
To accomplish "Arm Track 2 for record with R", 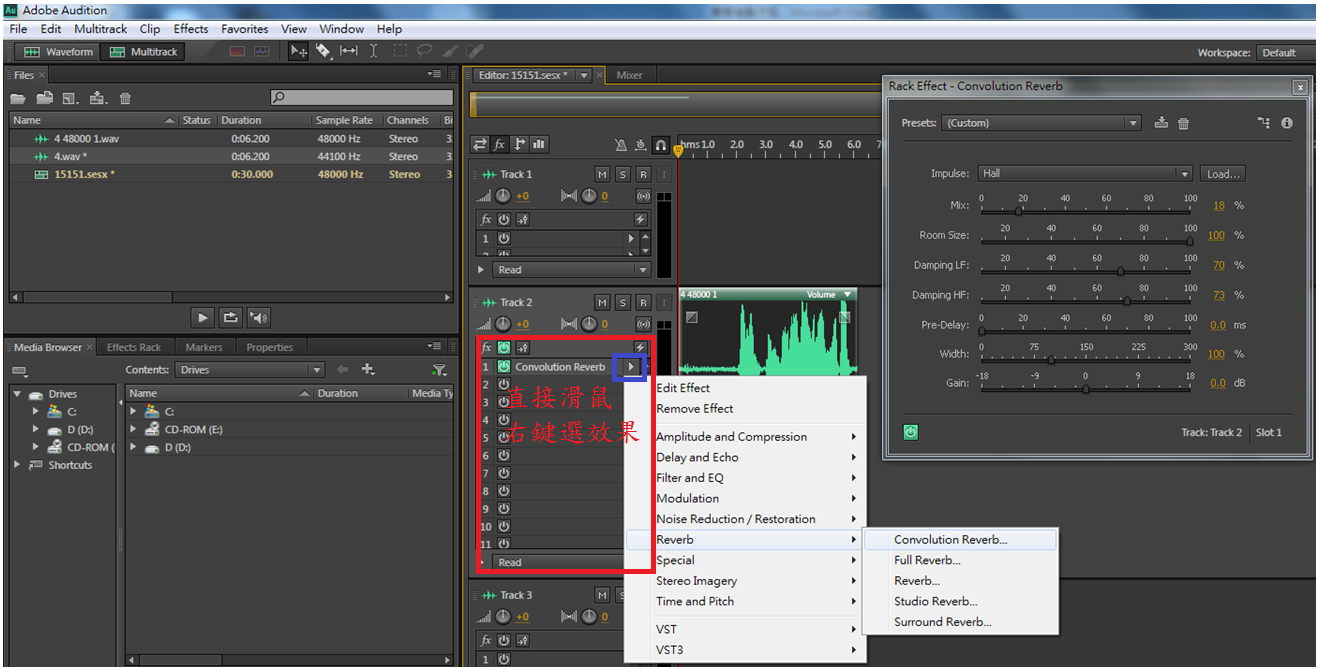I will coord(643,302).
